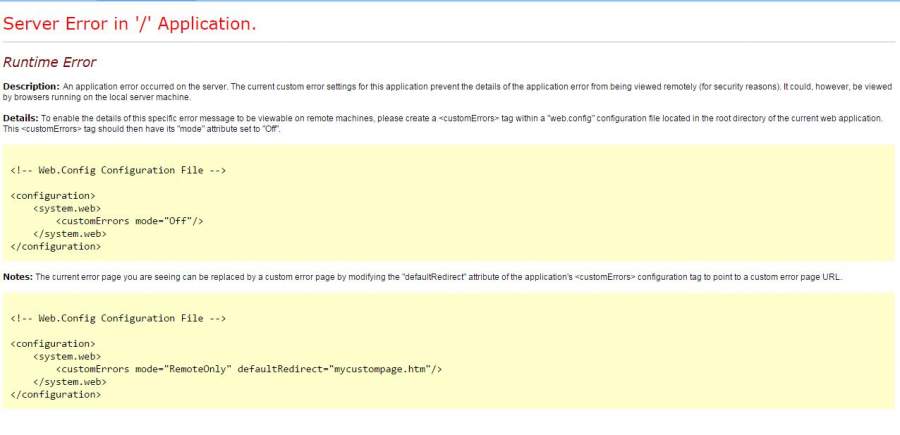Click the second "Web.Config Configuration File" comment
Screen dimensions: 900x435
tap(118, 319)
